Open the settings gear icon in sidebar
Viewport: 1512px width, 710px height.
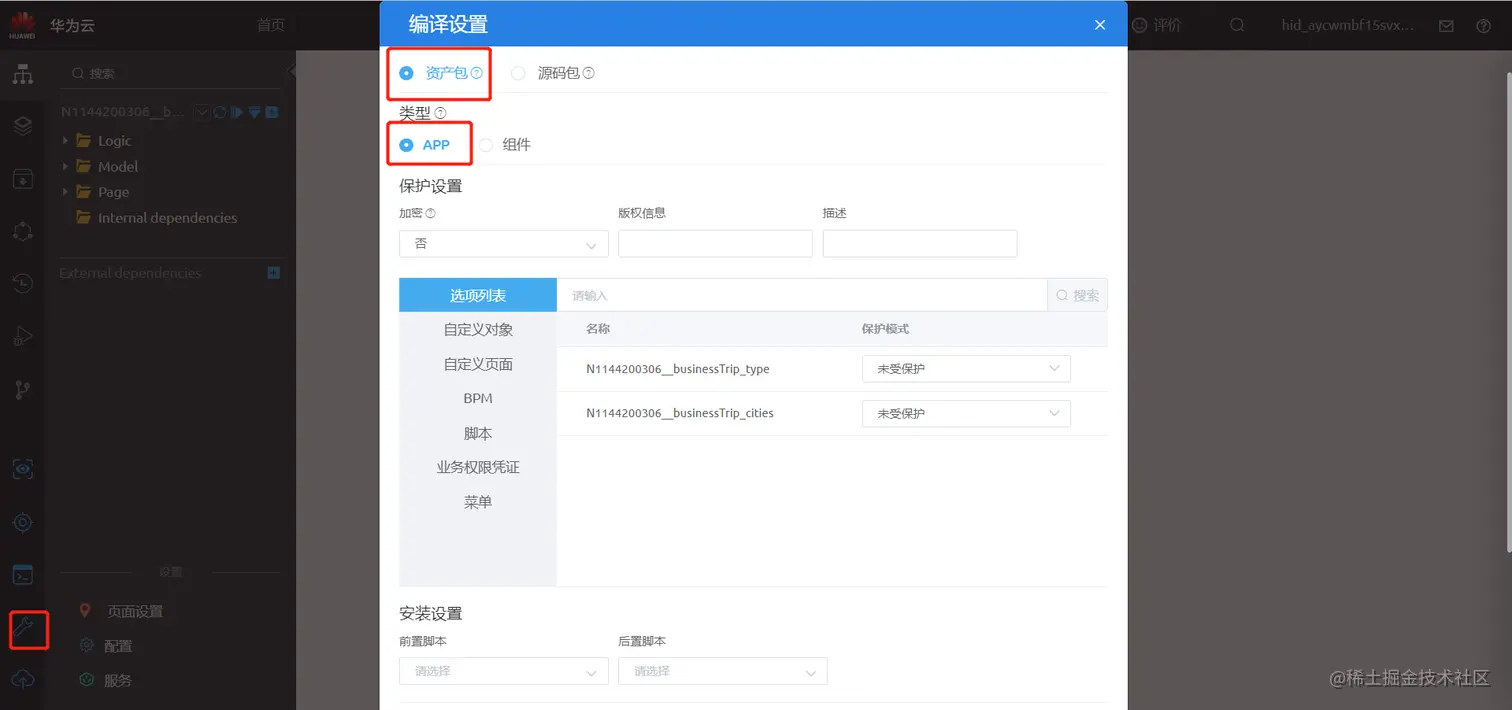point(22,521)
